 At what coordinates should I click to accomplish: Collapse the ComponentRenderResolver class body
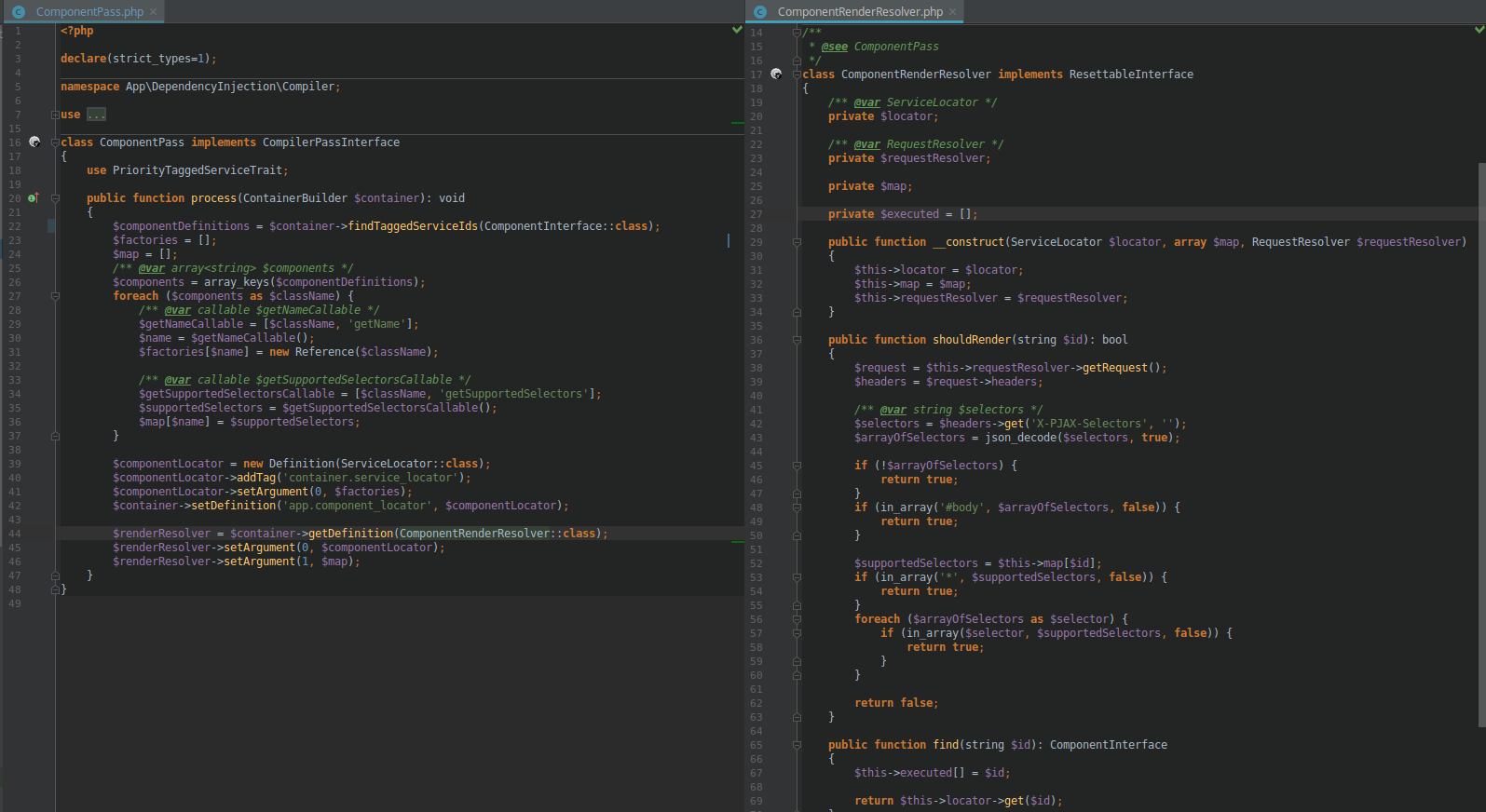pos(797,74)
